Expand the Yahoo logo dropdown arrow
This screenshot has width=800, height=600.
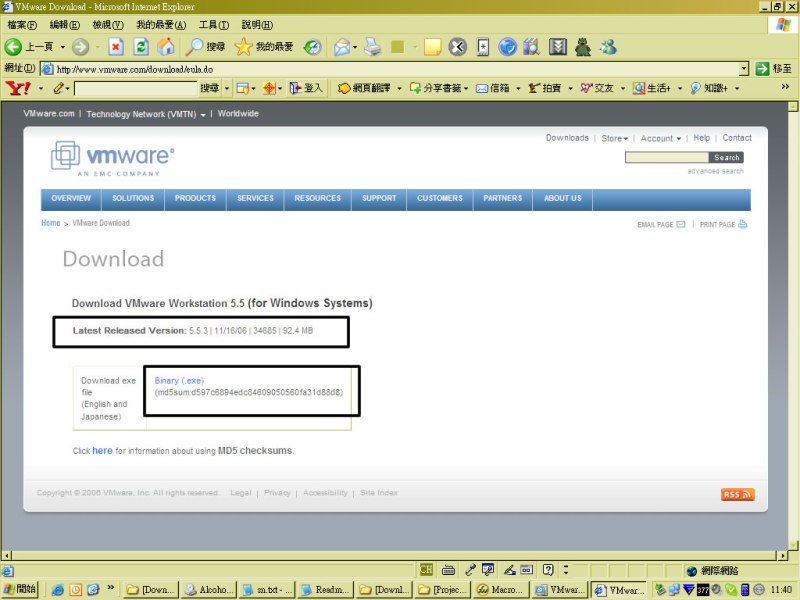click(x=41, y=88)
